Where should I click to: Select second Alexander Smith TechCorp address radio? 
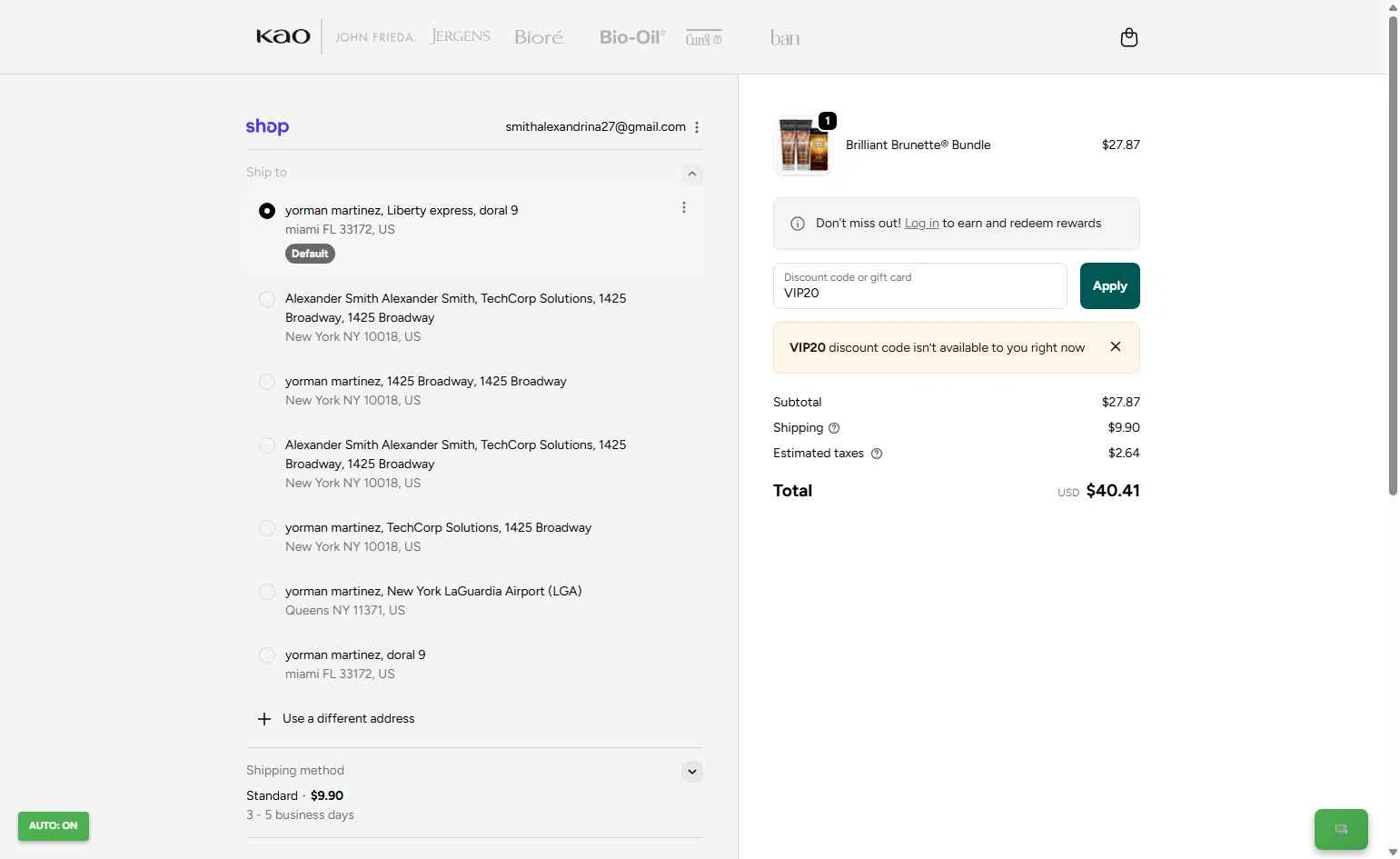pos(266,445)
